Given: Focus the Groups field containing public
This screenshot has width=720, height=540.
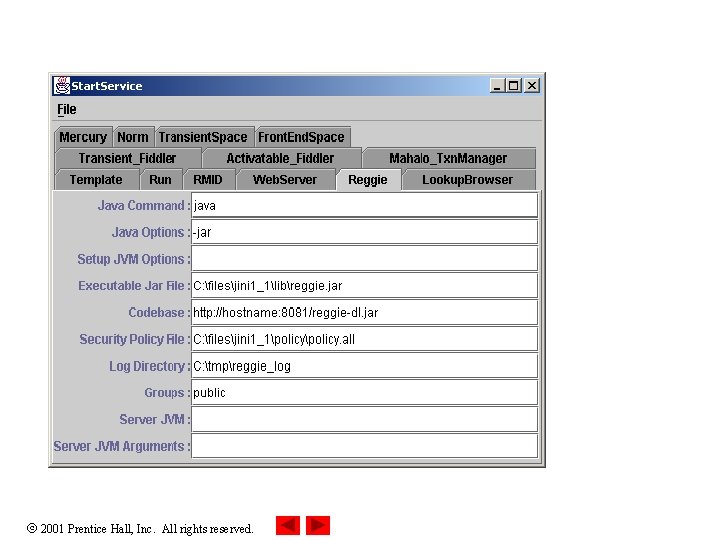Looking at the screenshot, I should click(365, 393).
